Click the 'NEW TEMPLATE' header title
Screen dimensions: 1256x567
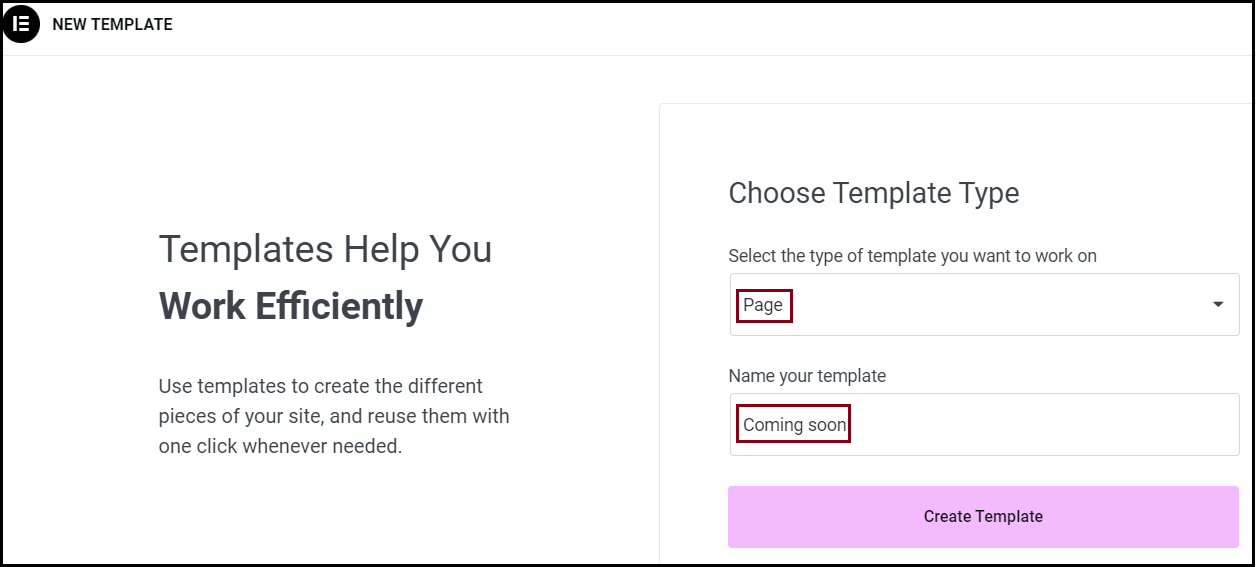112,25
